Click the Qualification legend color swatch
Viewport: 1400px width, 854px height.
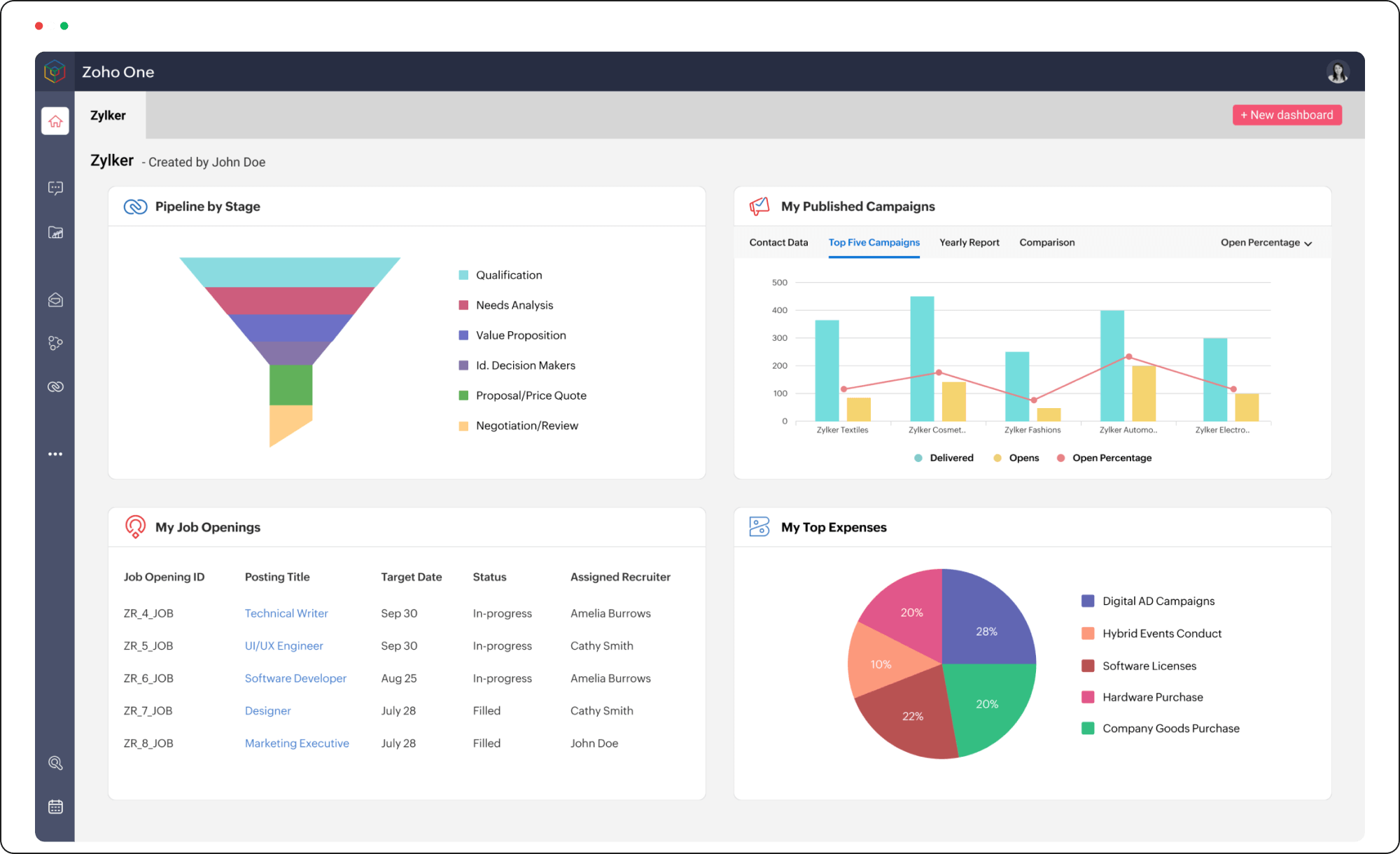[463, 275]
